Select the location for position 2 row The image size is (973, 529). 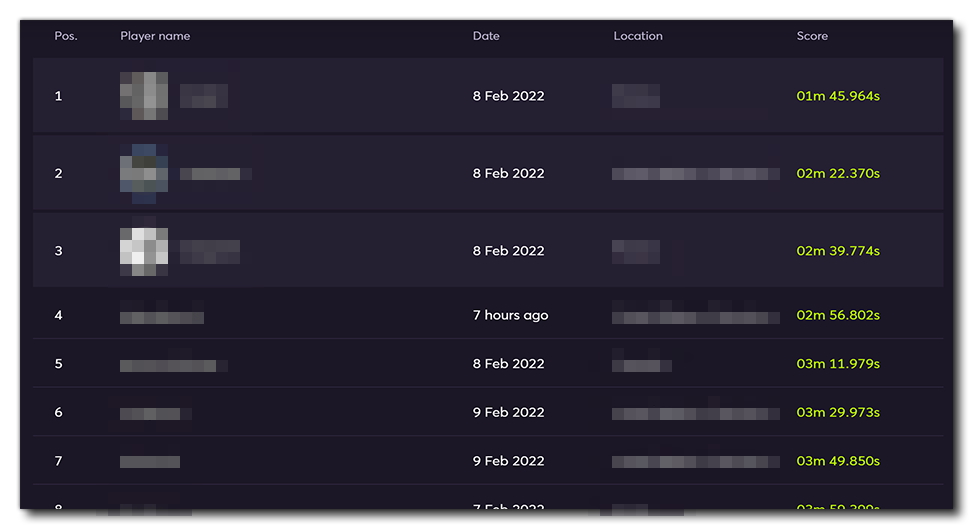(x=696, y=174)
